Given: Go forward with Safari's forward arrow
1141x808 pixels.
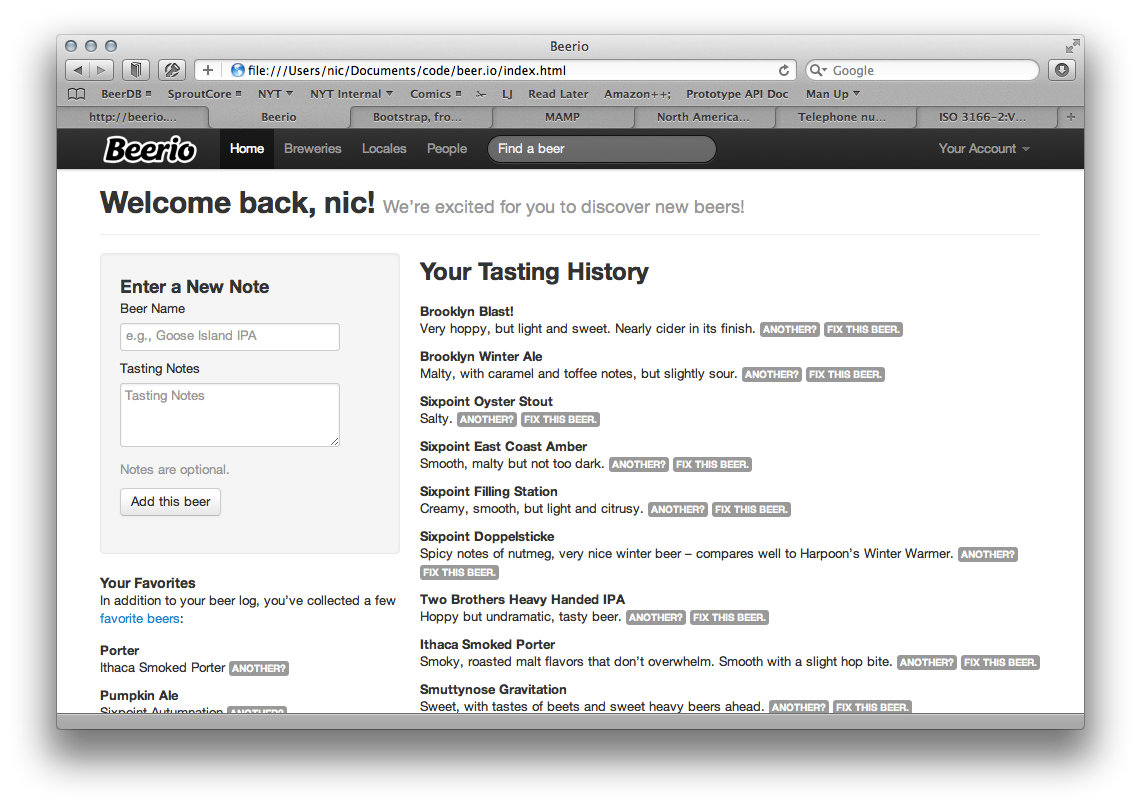Looking at the screenshot, I should [102, 70].
